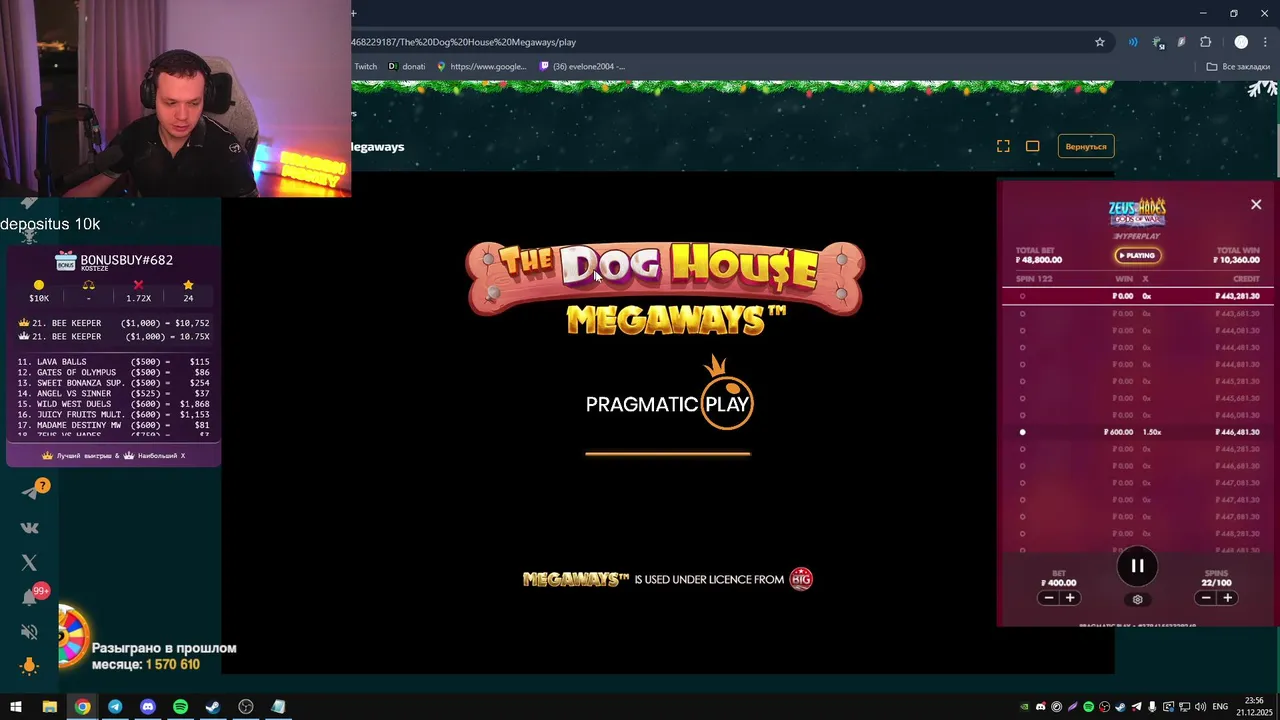Click the Juicy Fruits Mult. row

tap(113, 415)
